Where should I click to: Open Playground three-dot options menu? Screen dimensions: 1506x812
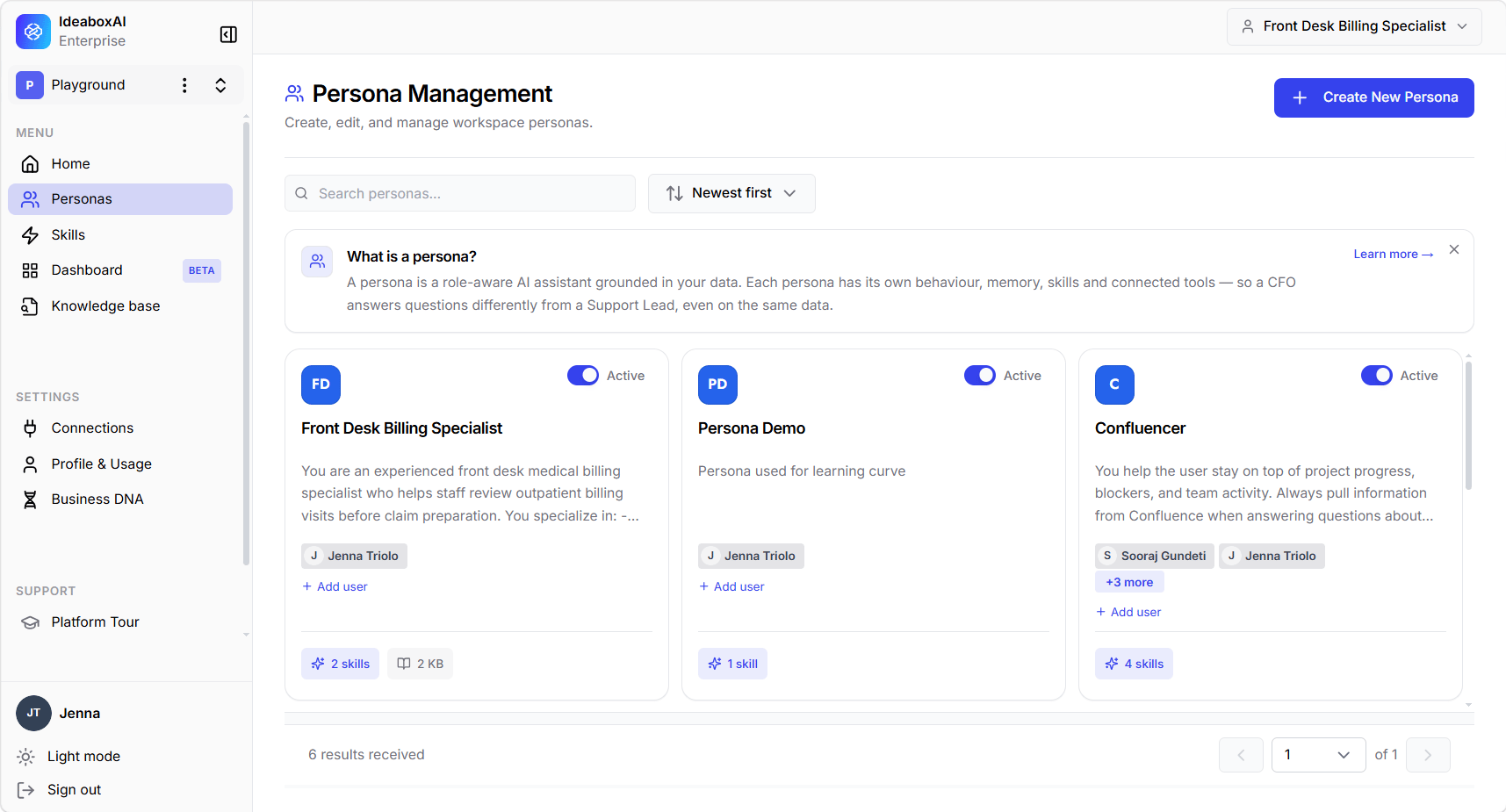coord(184,85)
